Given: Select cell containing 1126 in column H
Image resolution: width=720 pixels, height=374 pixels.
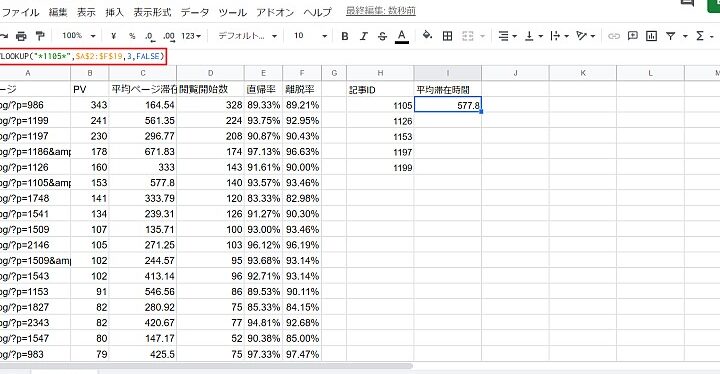Looking at the screenshot, I should tap(380, 121).
